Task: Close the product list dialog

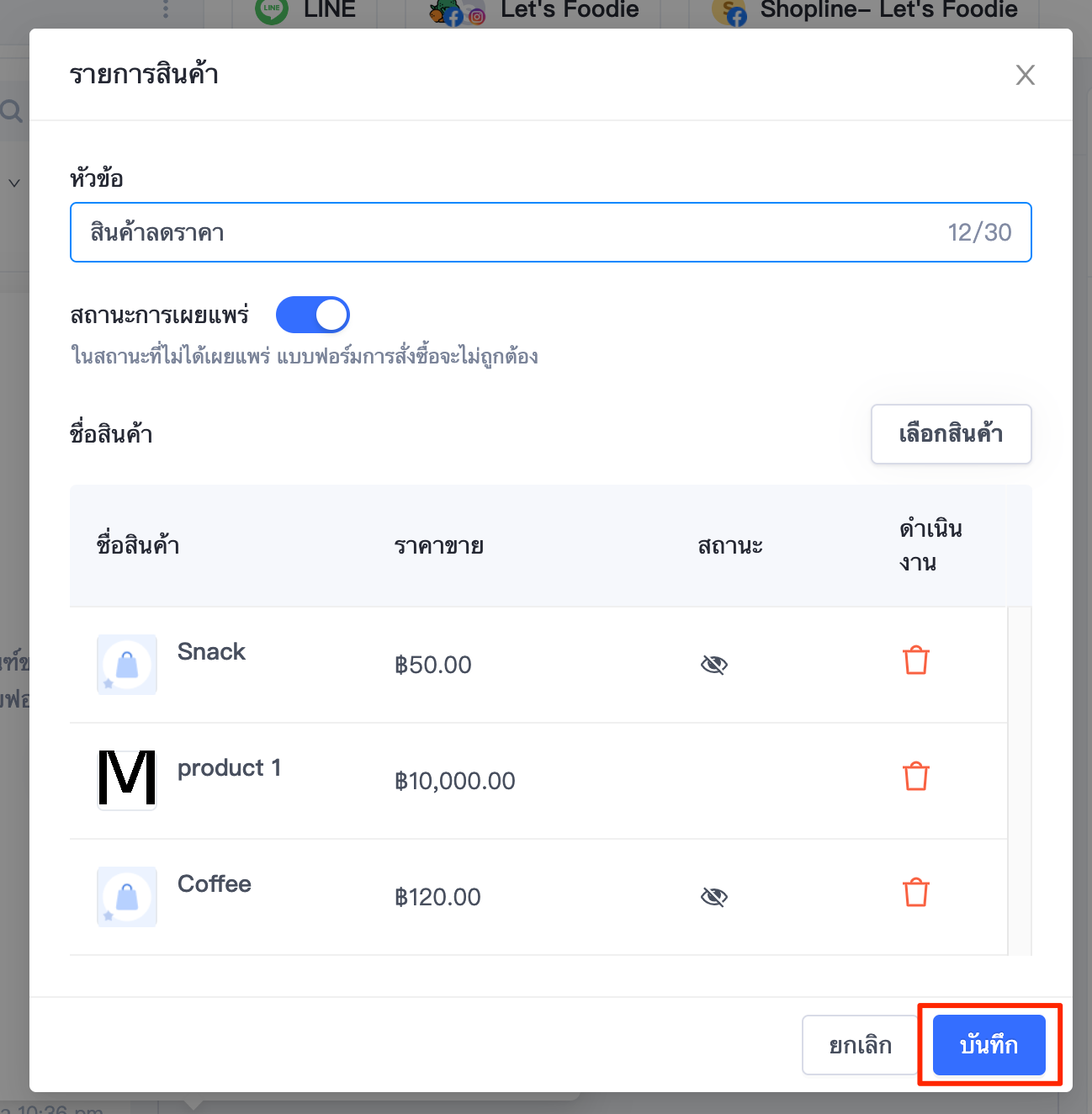Action: pos(1025,75)
